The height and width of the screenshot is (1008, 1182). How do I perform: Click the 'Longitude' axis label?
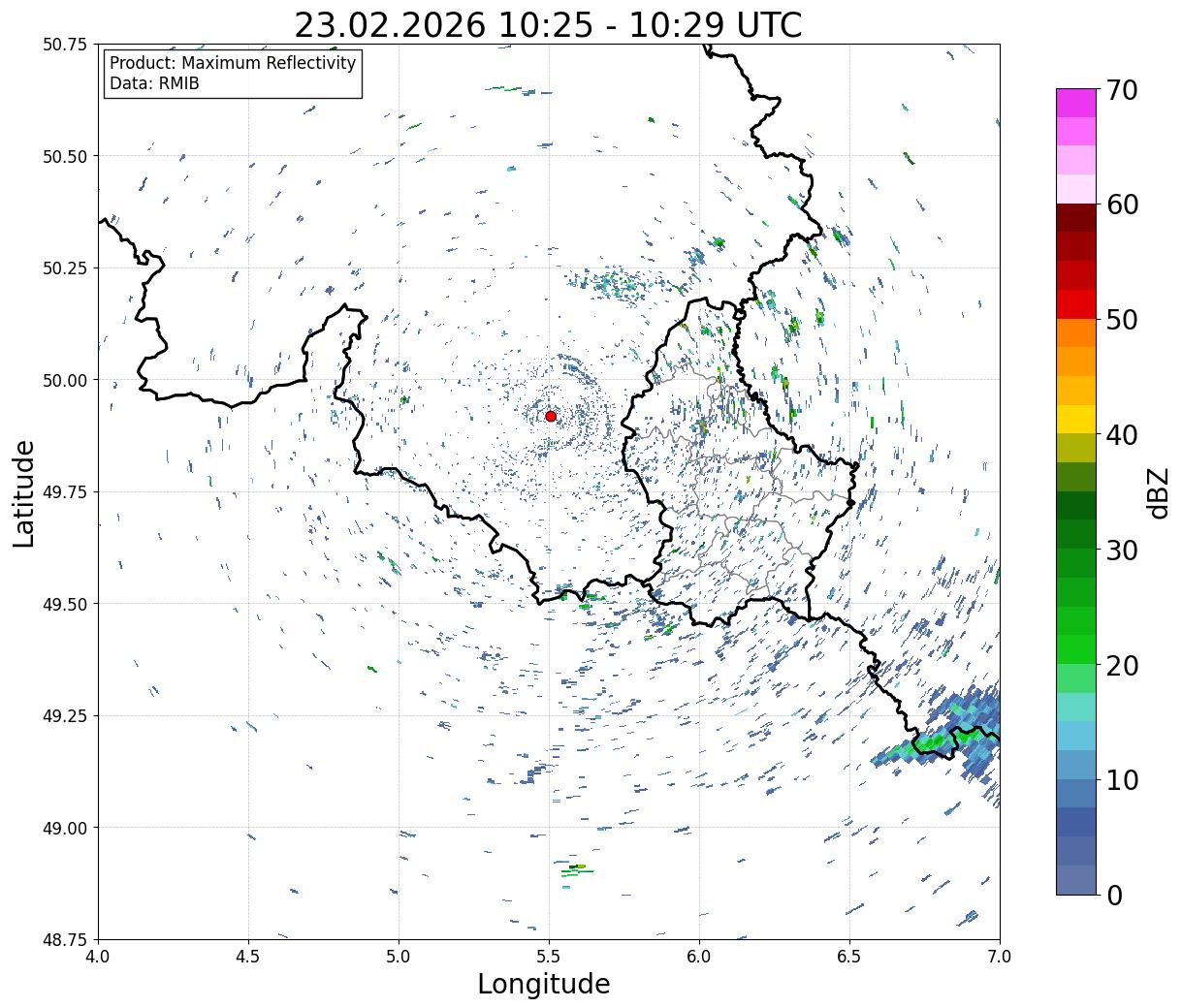[x=544, y=984]
